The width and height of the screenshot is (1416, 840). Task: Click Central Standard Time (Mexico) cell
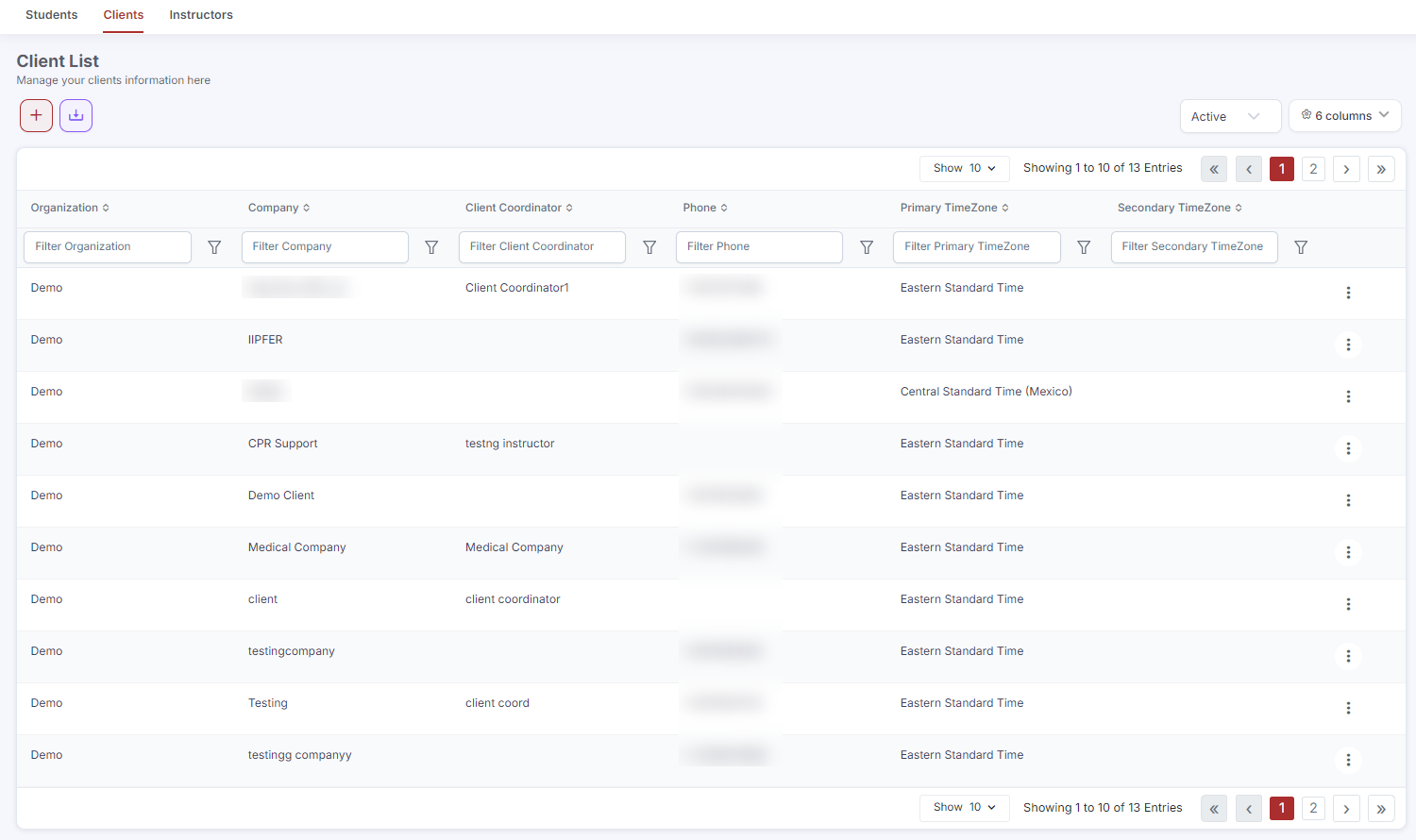(x=986, y=392)
